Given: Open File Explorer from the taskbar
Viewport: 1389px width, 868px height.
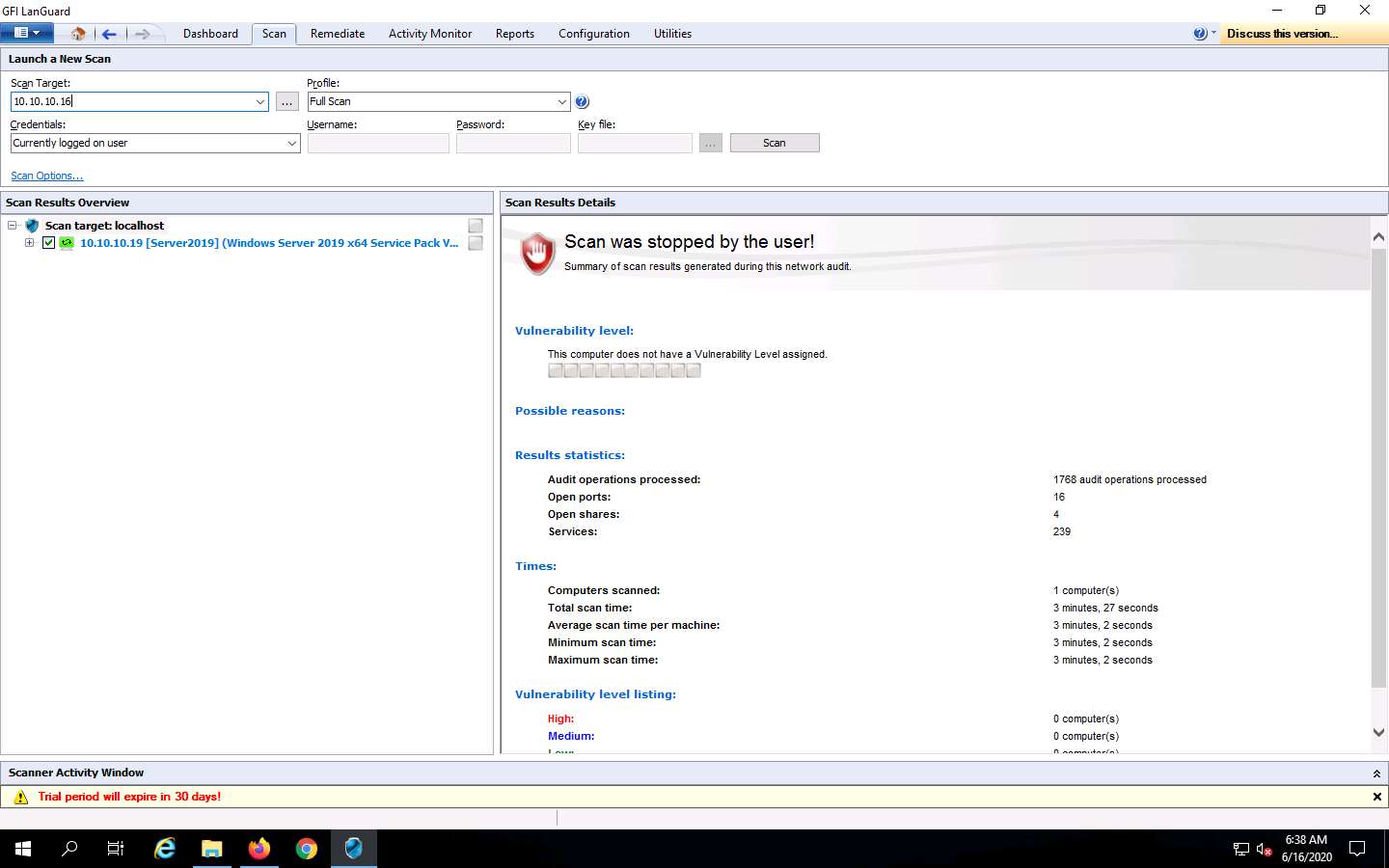Looking at the screenshot, I should [212, 849].
